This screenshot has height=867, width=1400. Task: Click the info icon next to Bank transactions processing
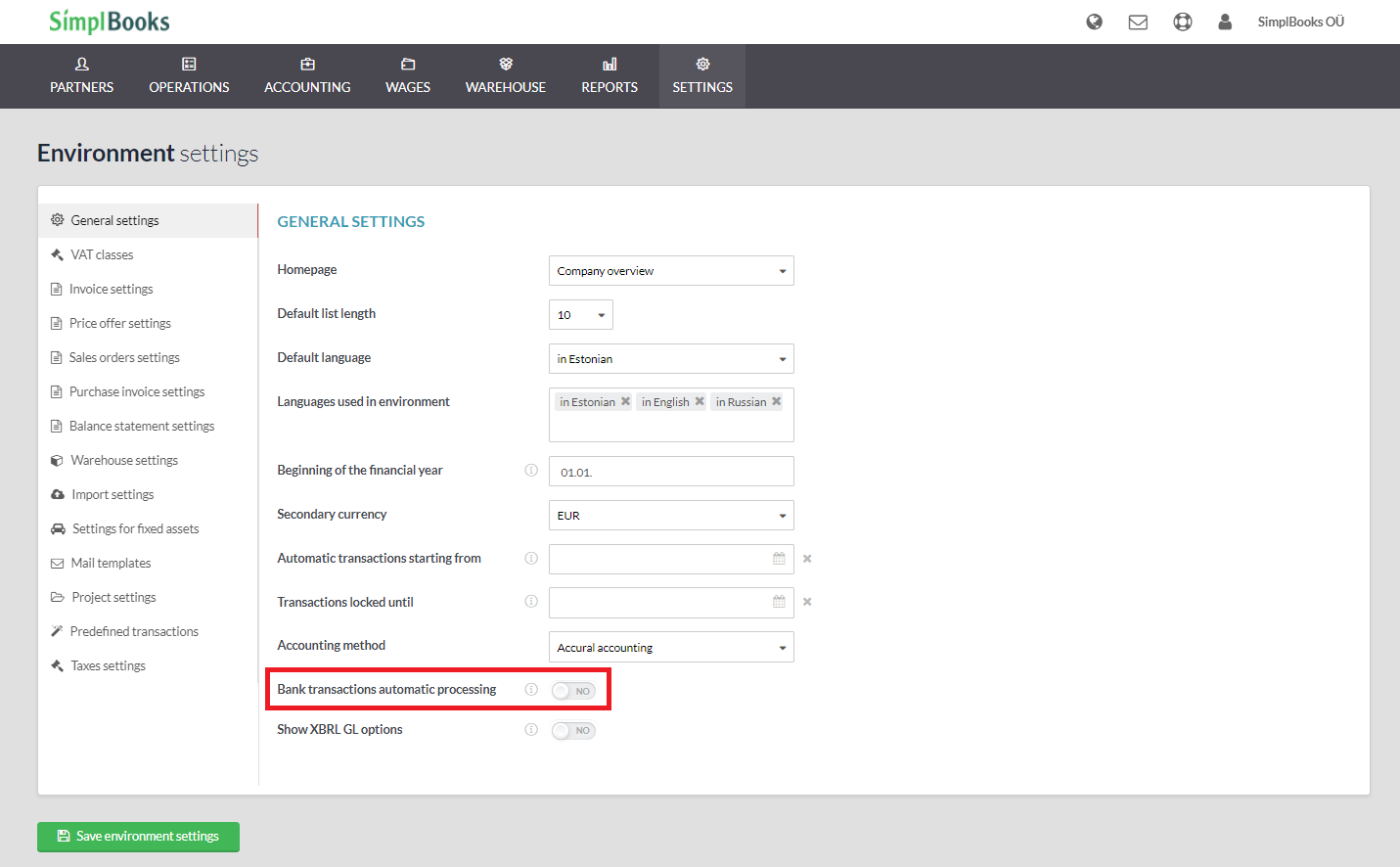pyautogui.click(x=531, y=690)
